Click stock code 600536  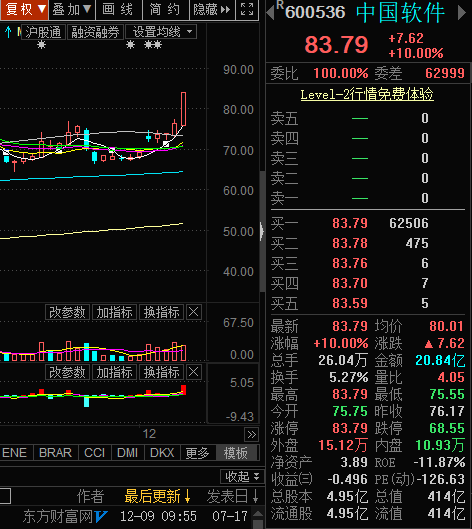pyautogui.click(x=315, y=13)
